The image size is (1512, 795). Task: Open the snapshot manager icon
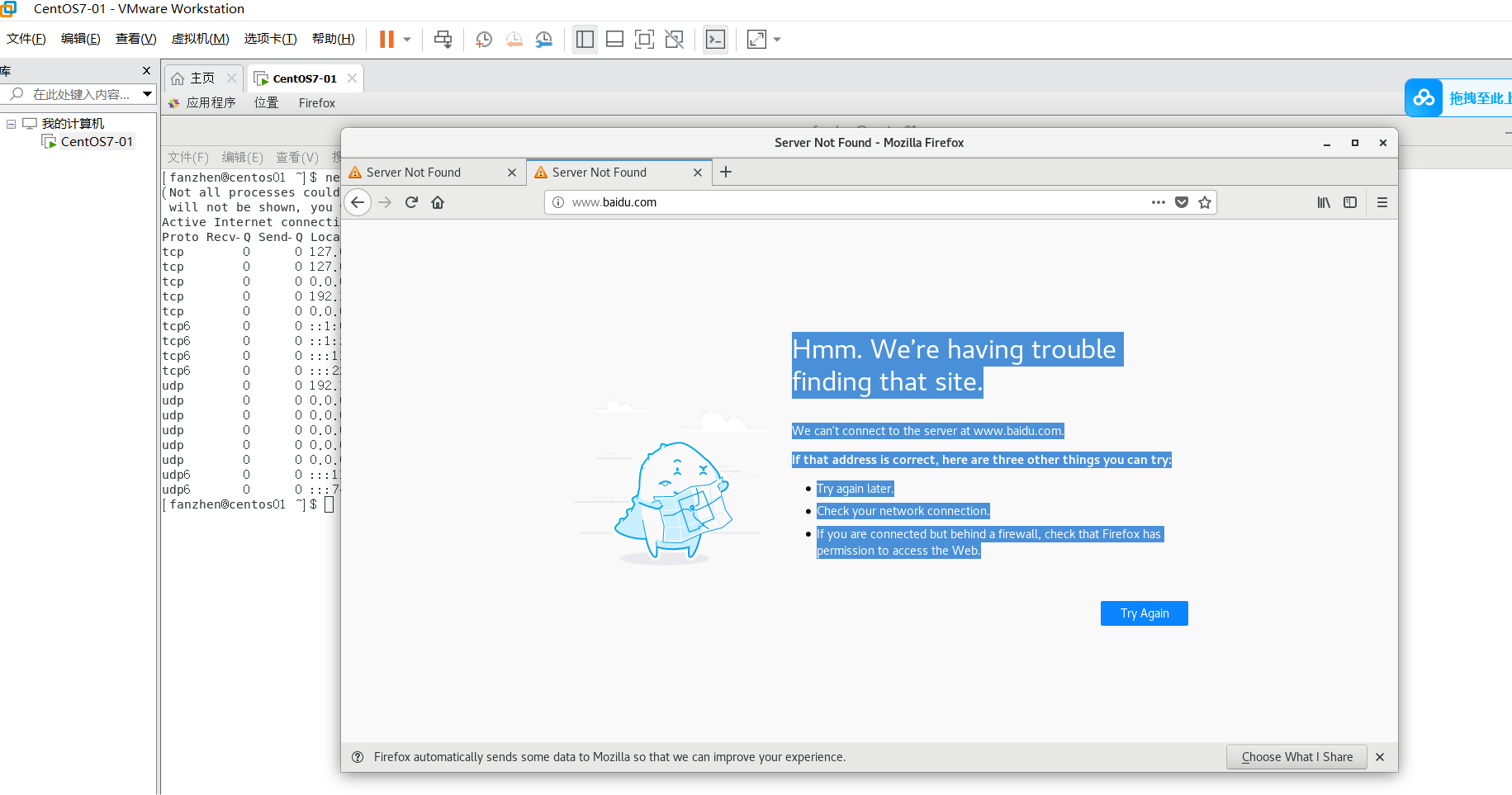[x=544, y=39]
